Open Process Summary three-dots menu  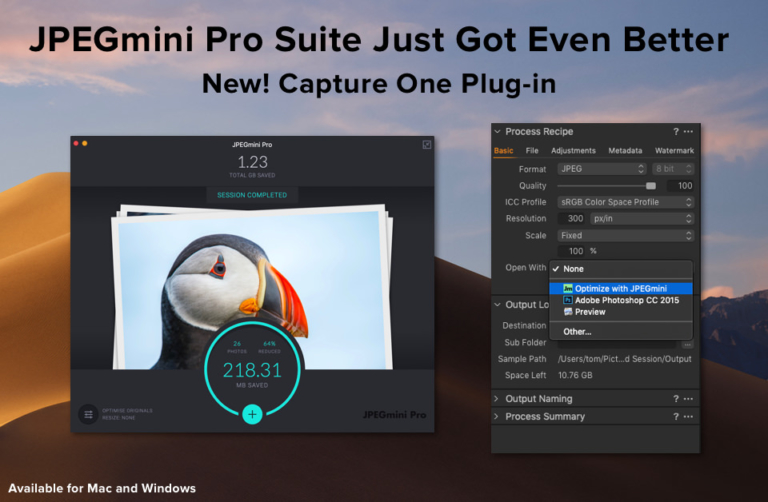tap(688, 416)
